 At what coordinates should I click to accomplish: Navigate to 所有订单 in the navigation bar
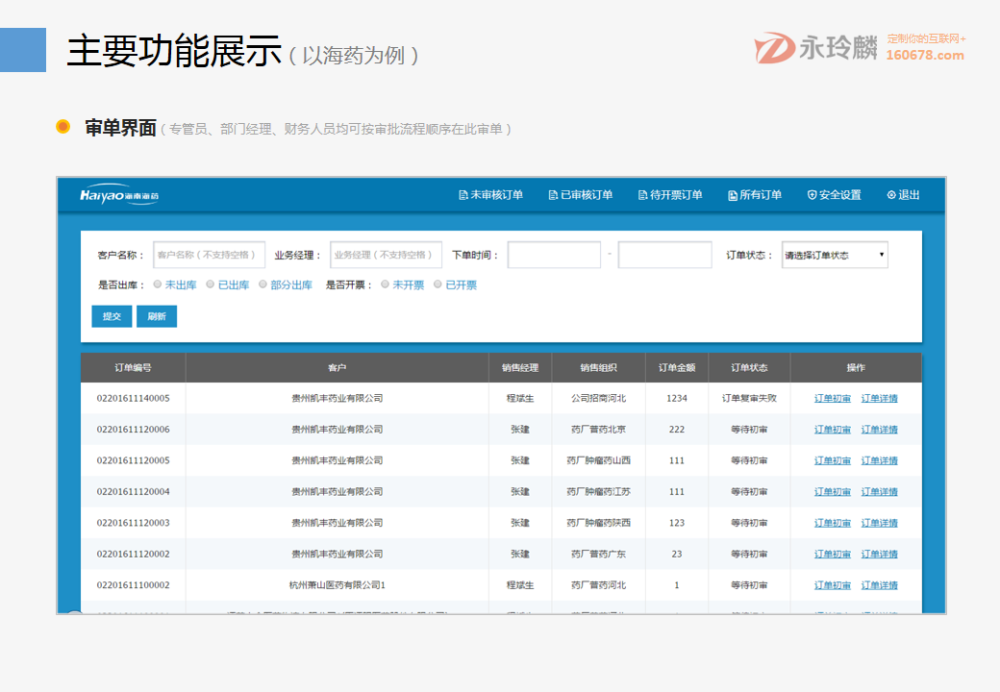[755, 195]
